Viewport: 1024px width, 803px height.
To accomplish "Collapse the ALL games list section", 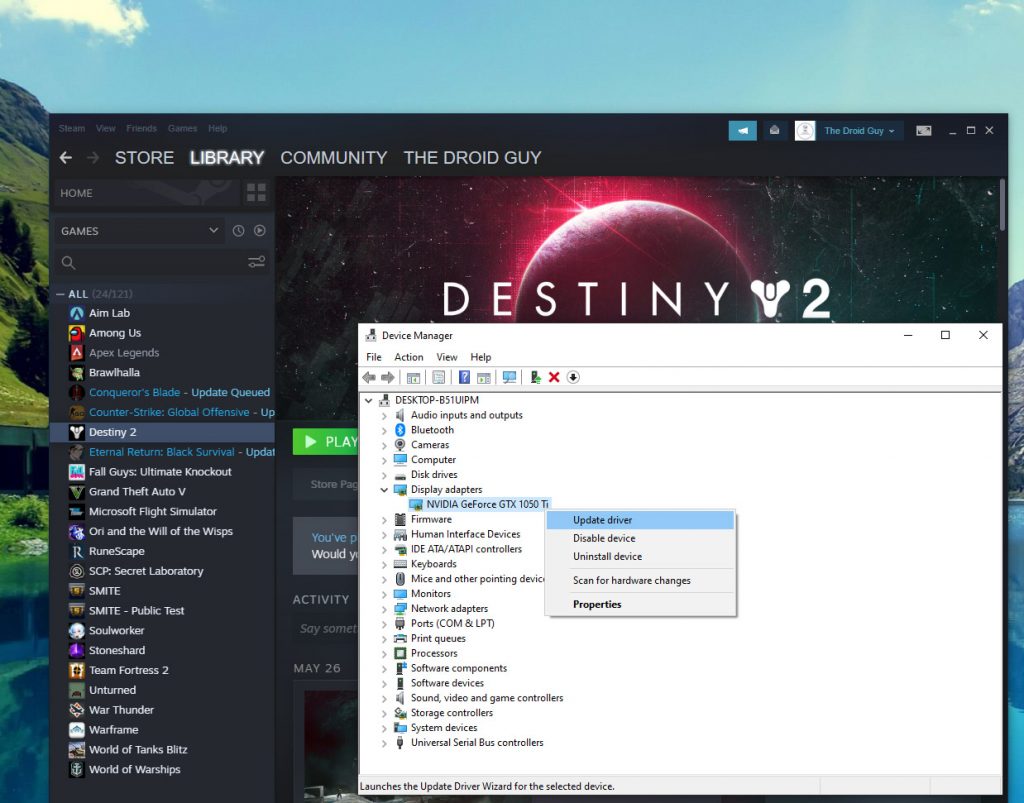I will click(60, 294).
